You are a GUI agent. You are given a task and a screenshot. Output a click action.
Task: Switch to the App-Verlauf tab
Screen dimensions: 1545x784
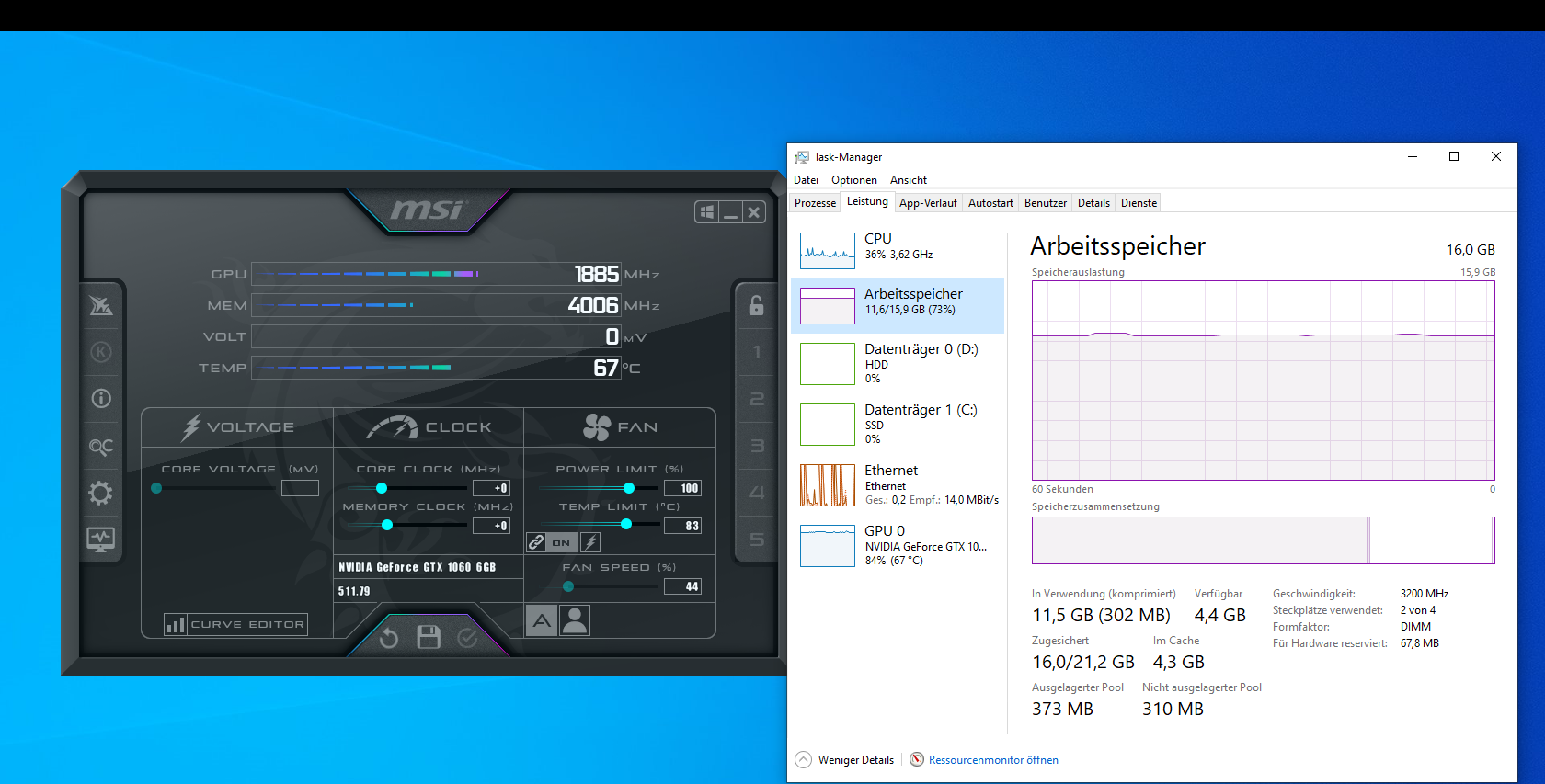click(x=929, y=203)
